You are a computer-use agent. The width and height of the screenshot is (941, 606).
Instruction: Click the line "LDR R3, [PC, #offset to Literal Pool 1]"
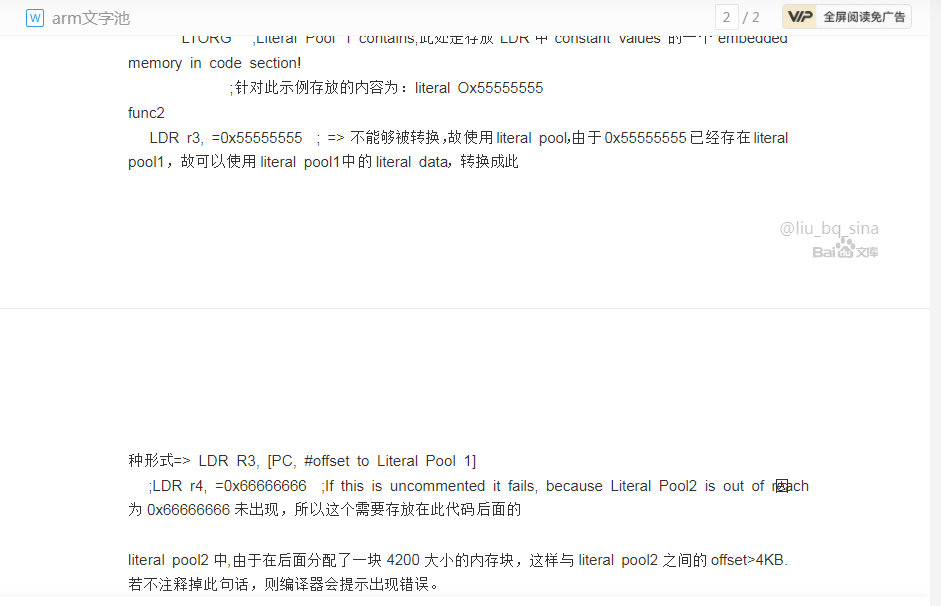(x=337, y=461)
